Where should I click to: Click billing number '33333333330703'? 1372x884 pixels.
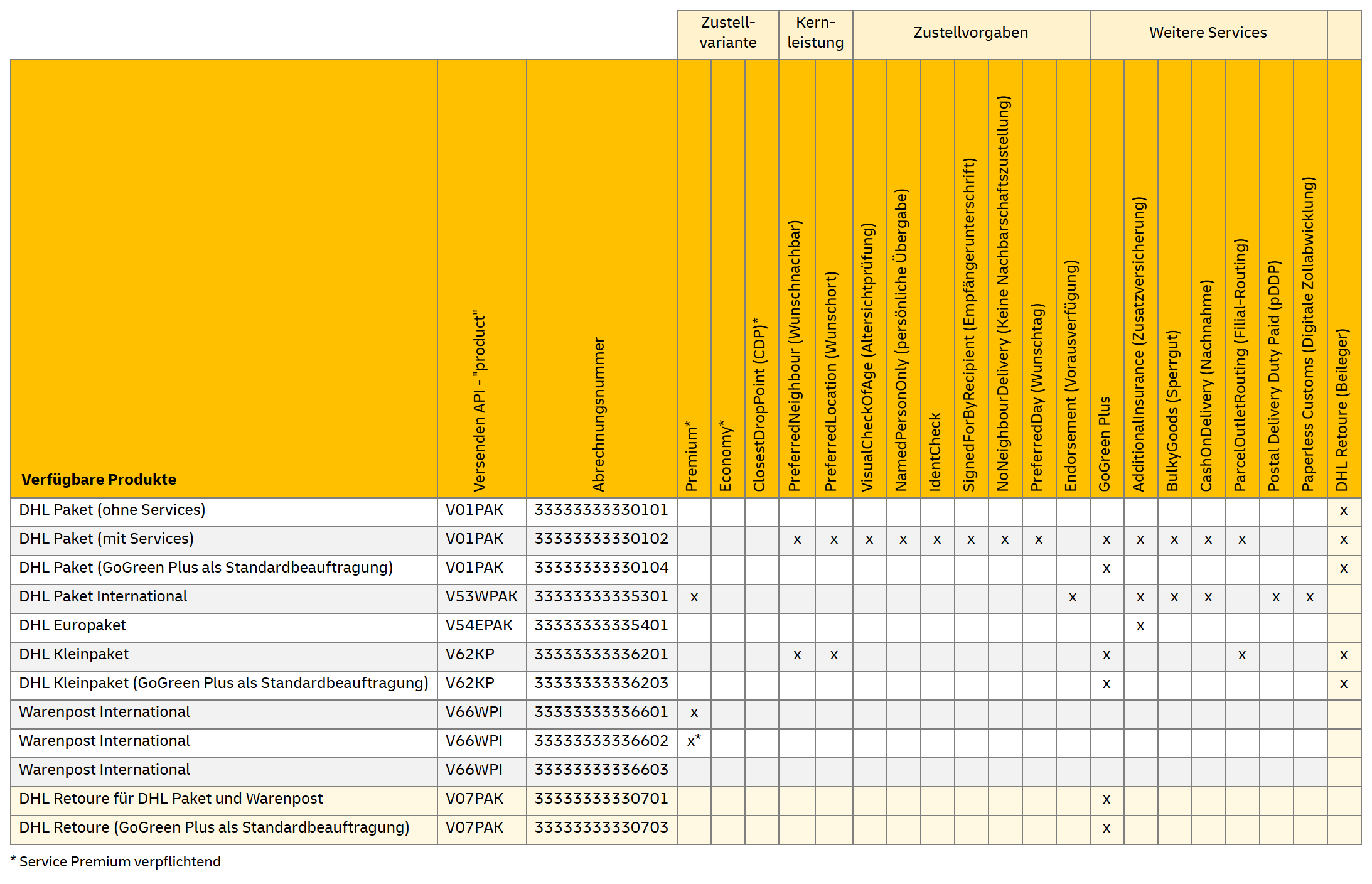pyautogui.click(x=601, y=827)
